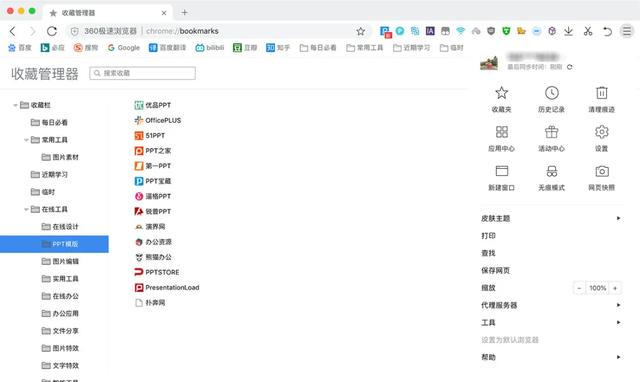Focus the 搜索收藏 search field
Screen dimensions: 640x382
(x=142, y=73)
